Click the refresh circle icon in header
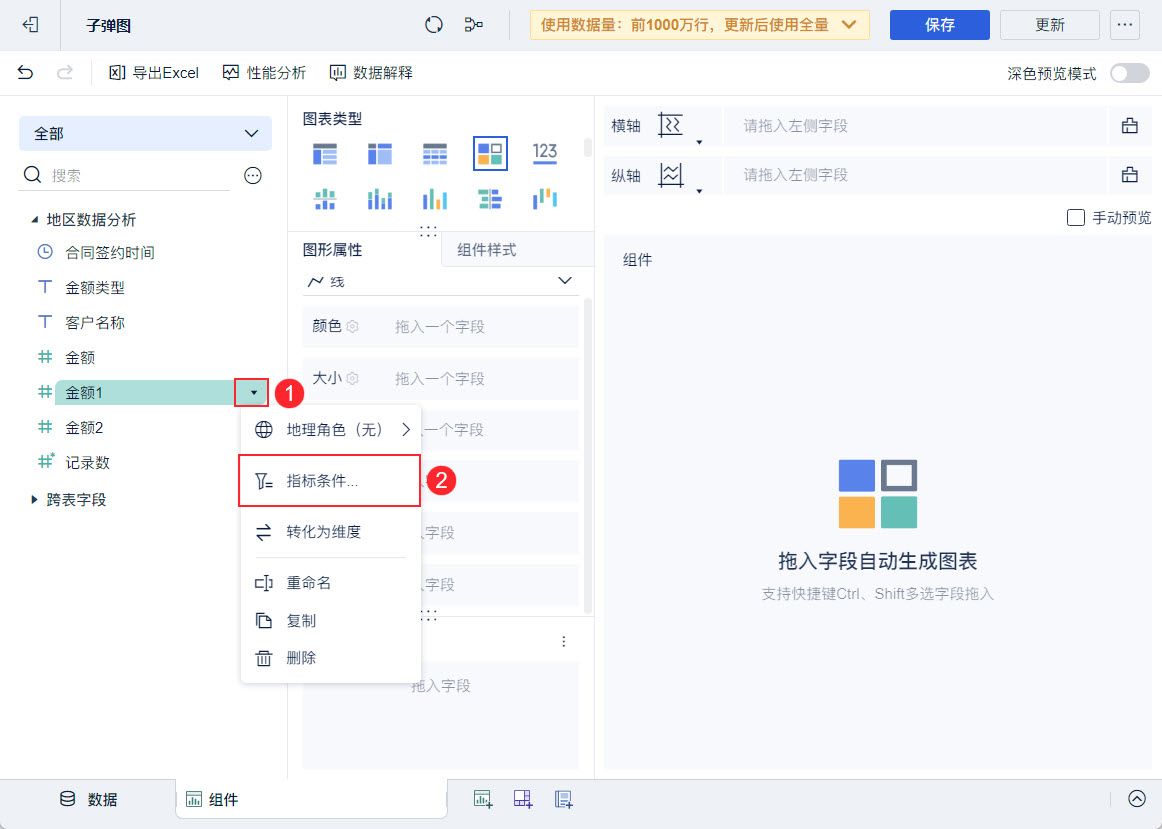Screen dimensions: 1162x829 pyautogui.click(x=434, y=25)
